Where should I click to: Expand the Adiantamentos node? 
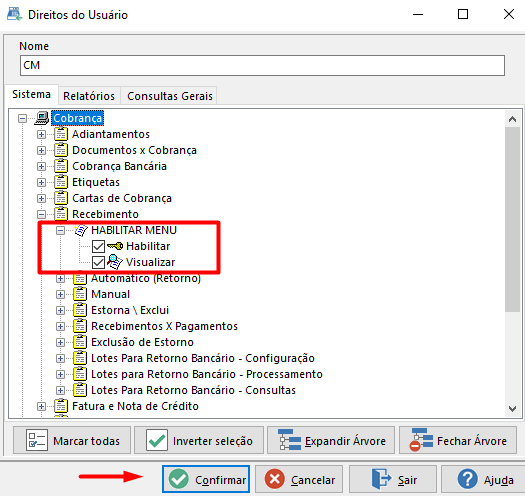point(42,134)
